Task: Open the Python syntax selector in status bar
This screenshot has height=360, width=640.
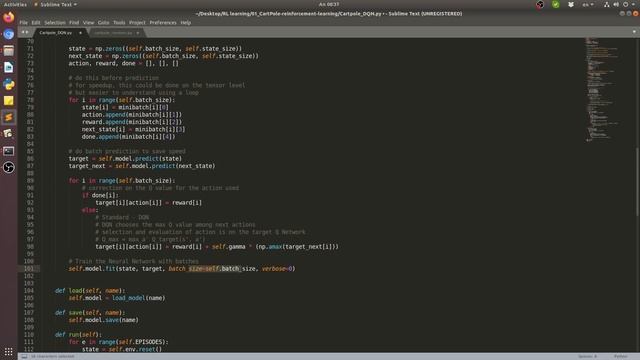Action: pyautogui.click(x=620, y=356)
